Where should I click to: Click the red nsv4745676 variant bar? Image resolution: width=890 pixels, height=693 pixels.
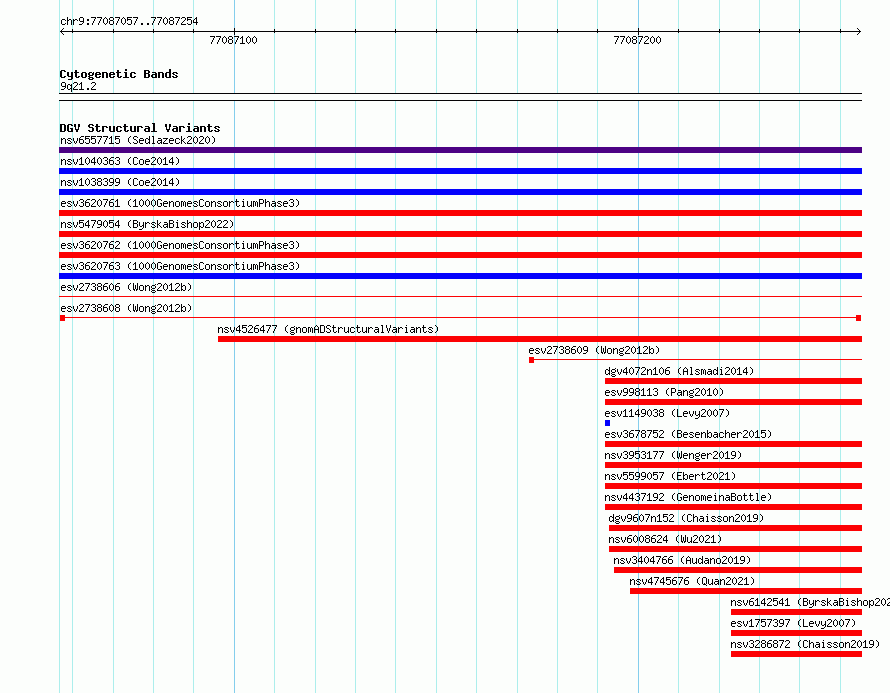point(746,591)
